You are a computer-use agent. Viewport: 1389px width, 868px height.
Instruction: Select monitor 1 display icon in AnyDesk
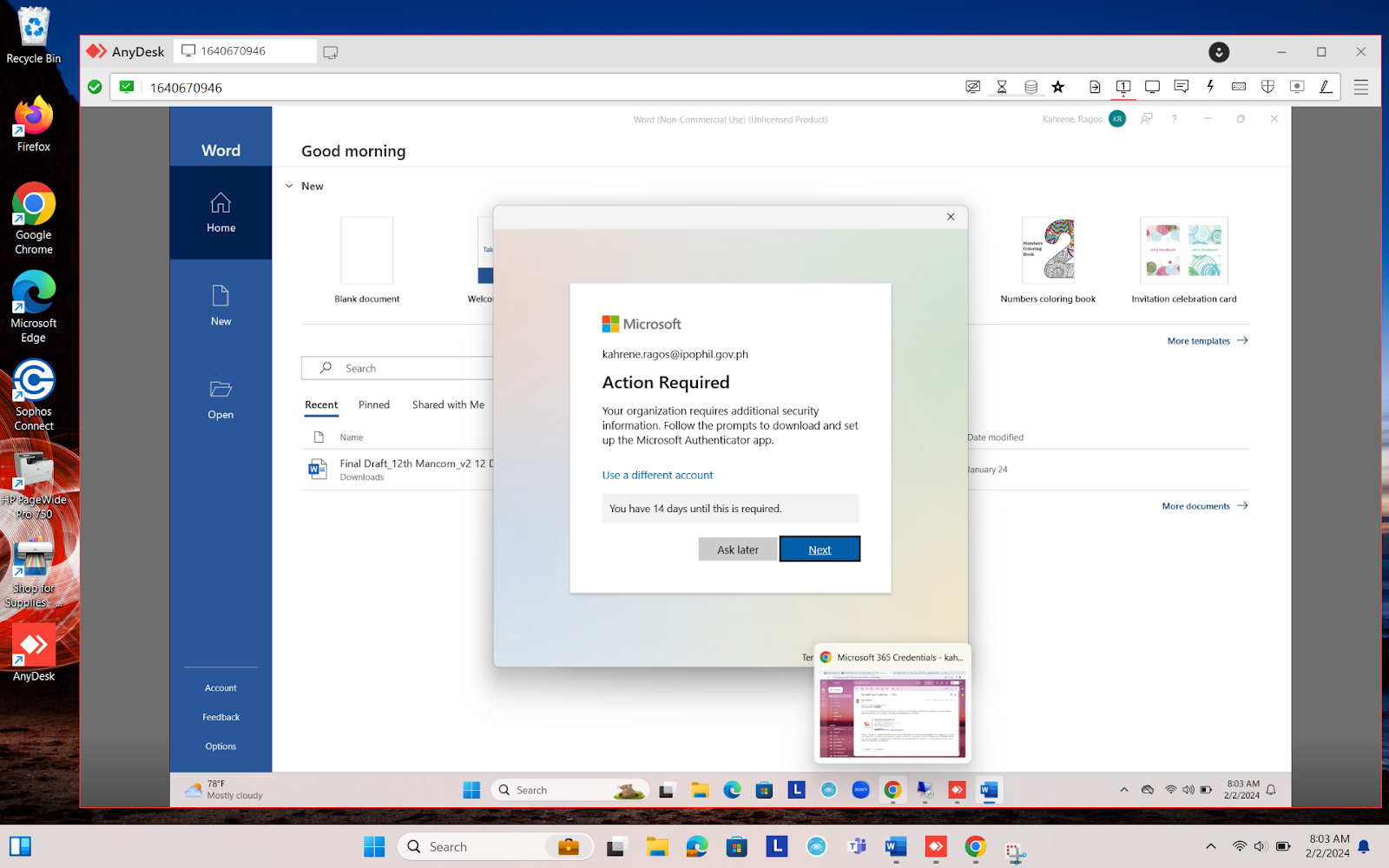(x=1123, y=87)
